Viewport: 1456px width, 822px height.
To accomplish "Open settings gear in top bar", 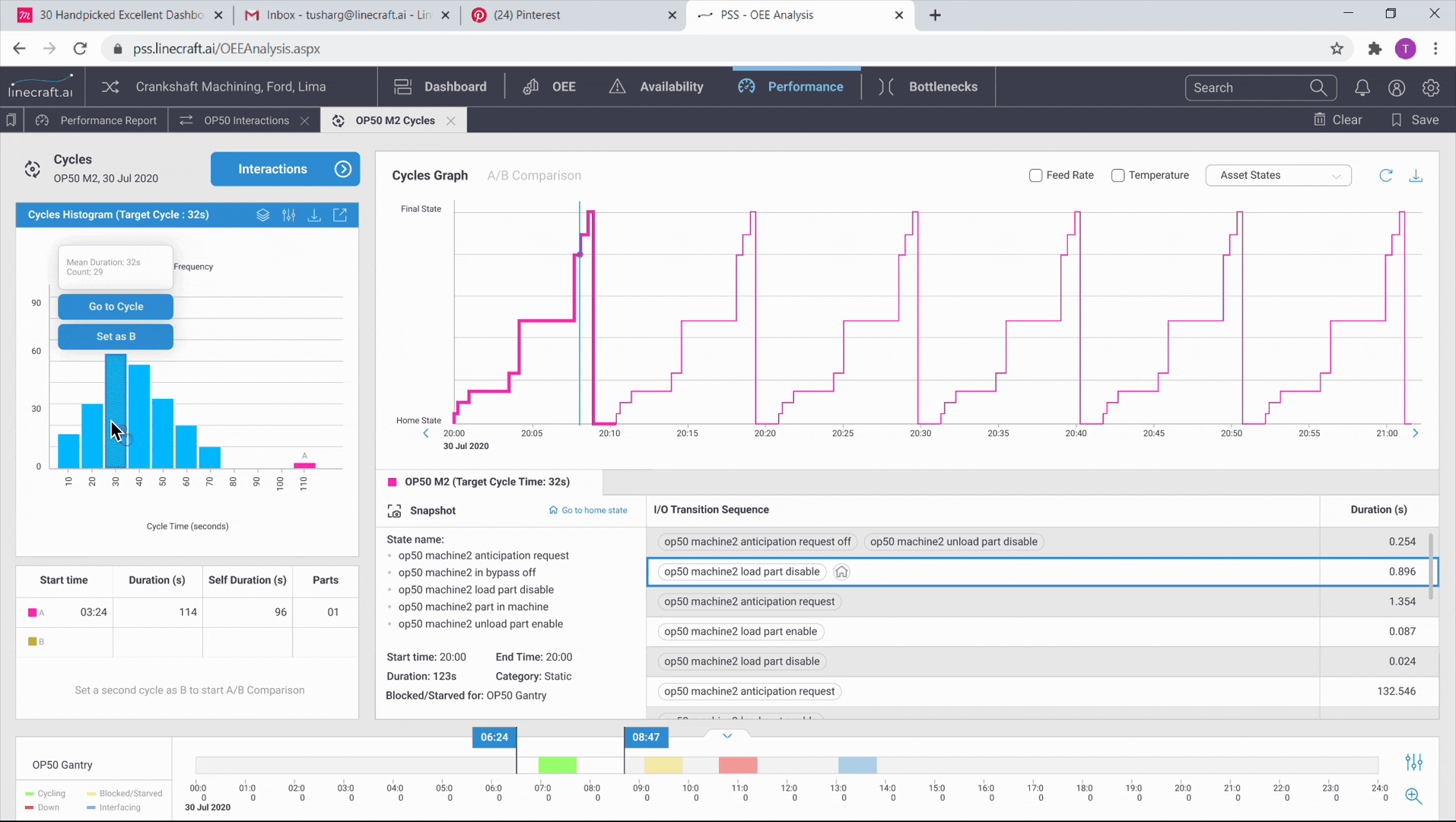I will coord(1431,88).
